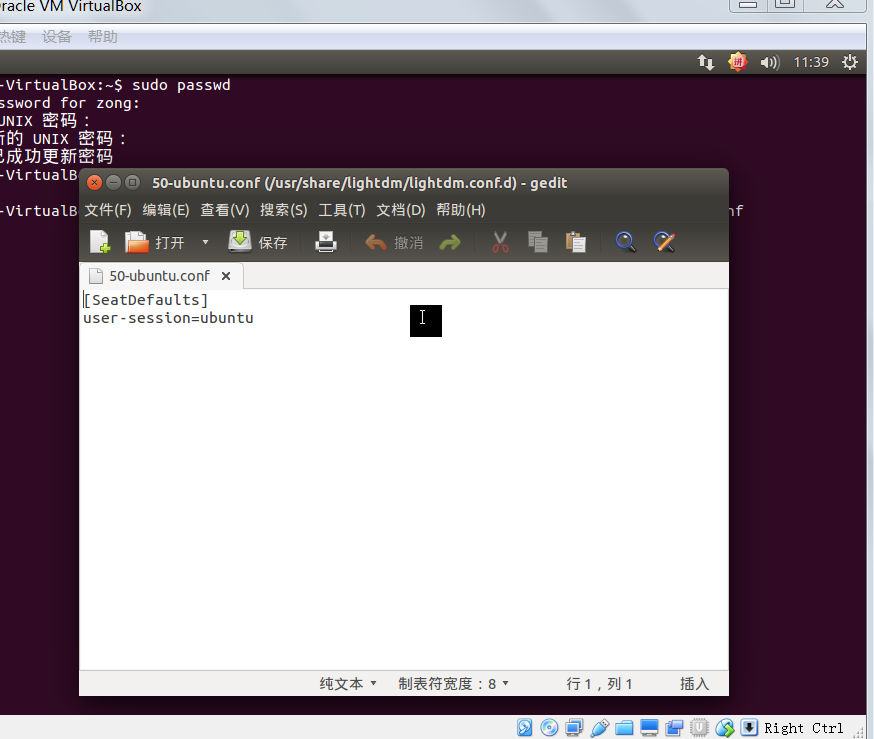Open VirtualBox 设备 menu
This screenshot has height=739, width=874.
(57, 37)
